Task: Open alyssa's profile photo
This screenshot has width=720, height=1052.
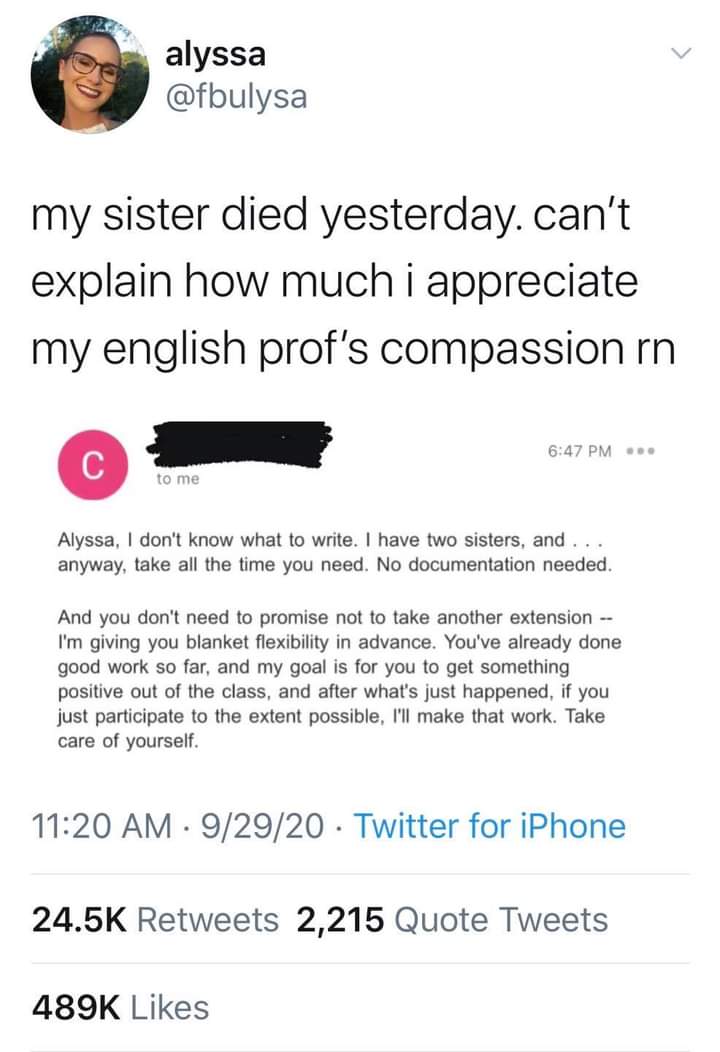Action: click(90, 75)
